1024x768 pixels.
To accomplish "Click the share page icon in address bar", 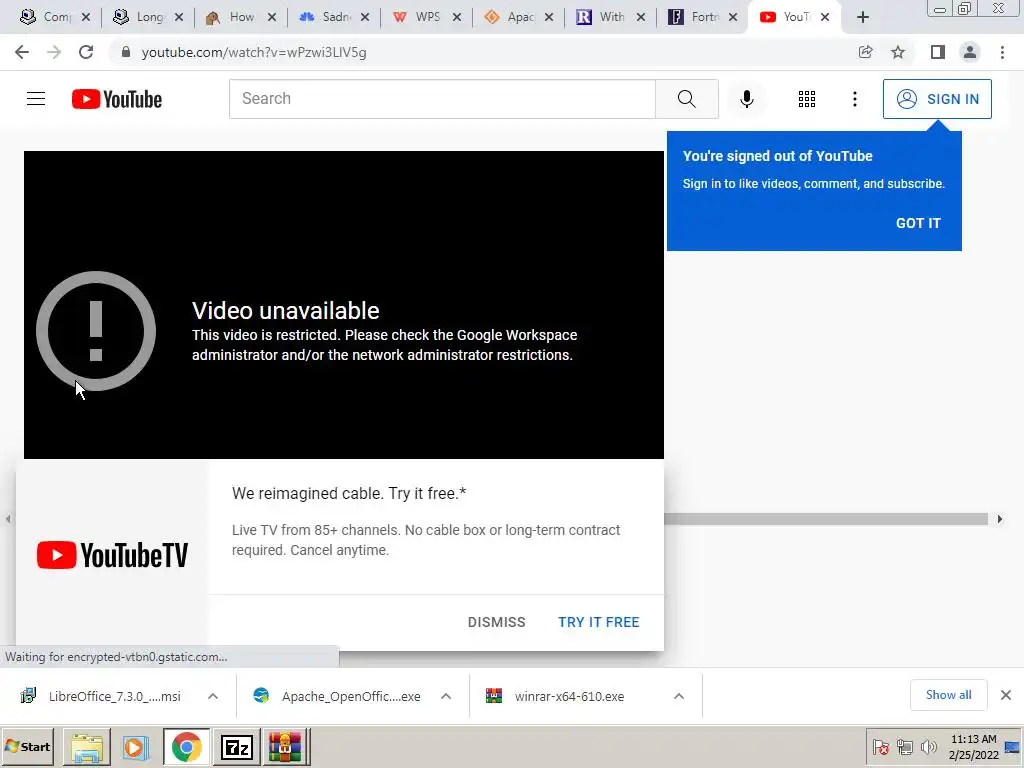I will pyautogui.click(x=865, y=52).
